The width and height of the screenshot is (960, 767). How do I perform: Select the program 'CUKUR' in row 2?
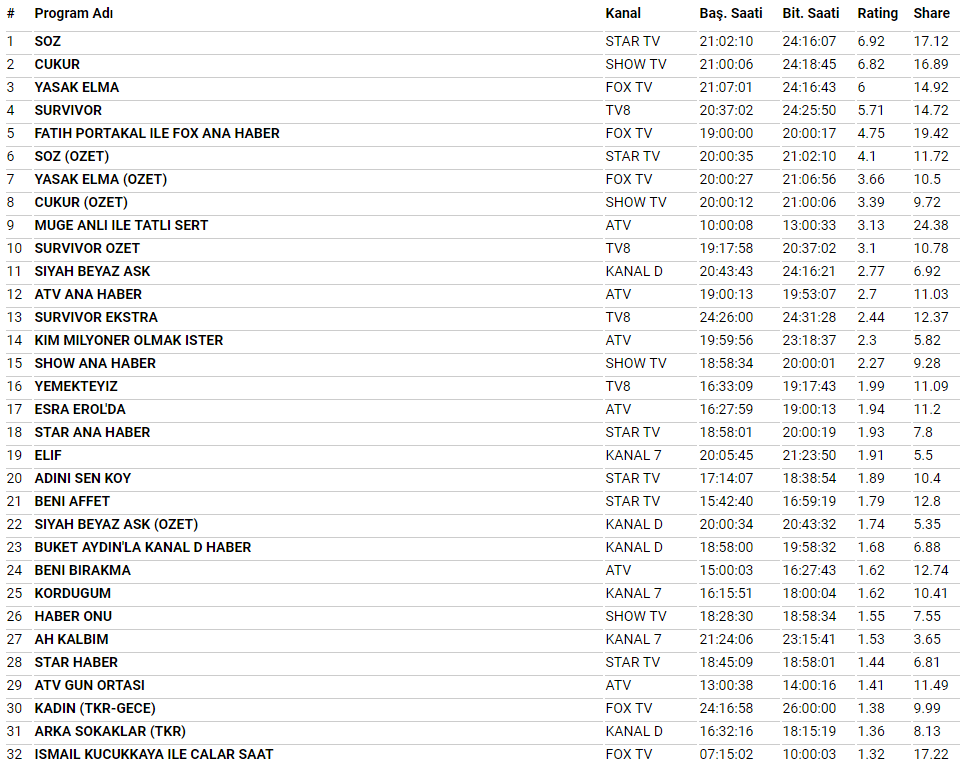tap(57, 64)
